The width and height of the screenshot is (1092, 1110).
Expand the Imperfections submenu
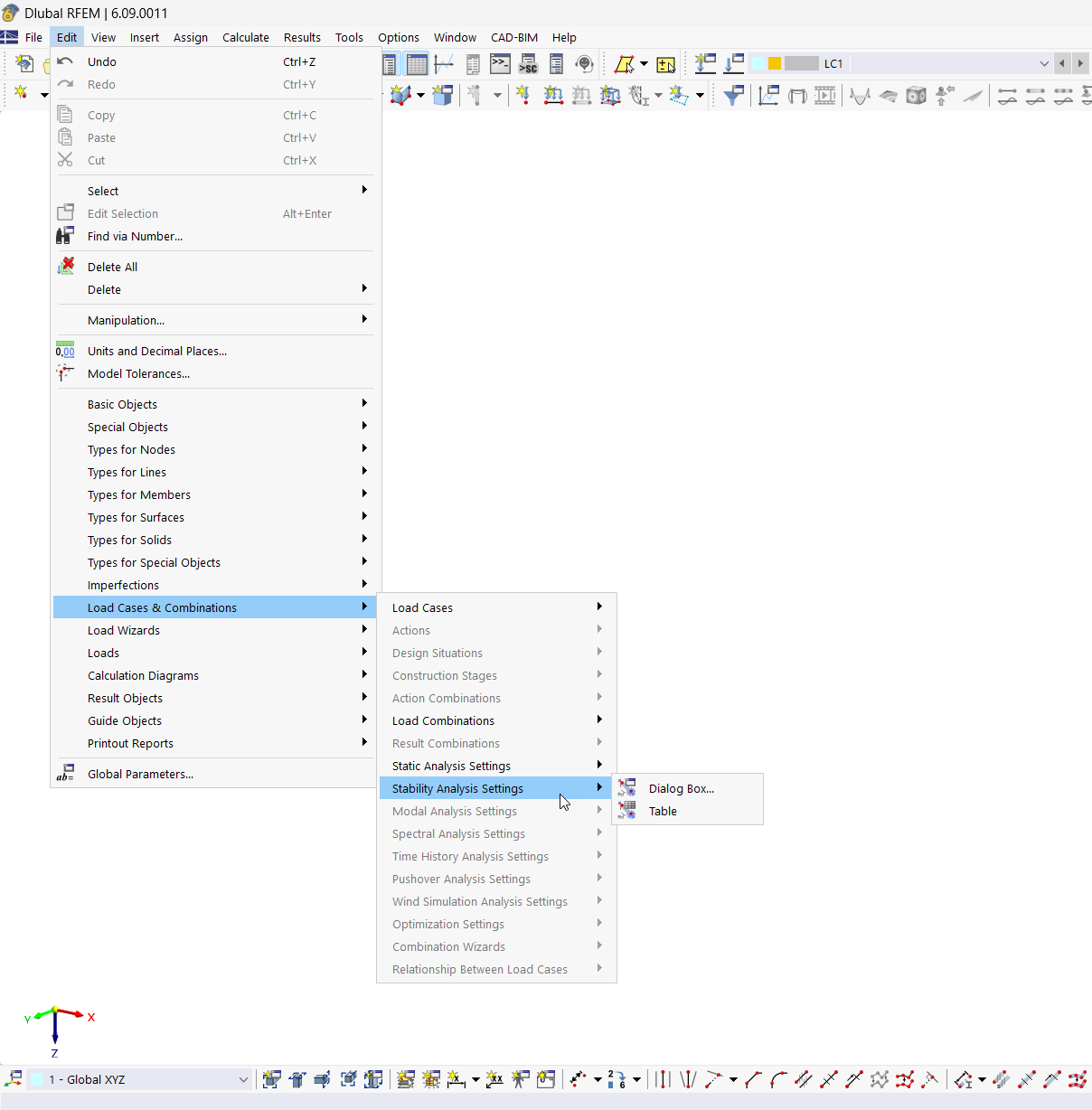coord(215,585)
